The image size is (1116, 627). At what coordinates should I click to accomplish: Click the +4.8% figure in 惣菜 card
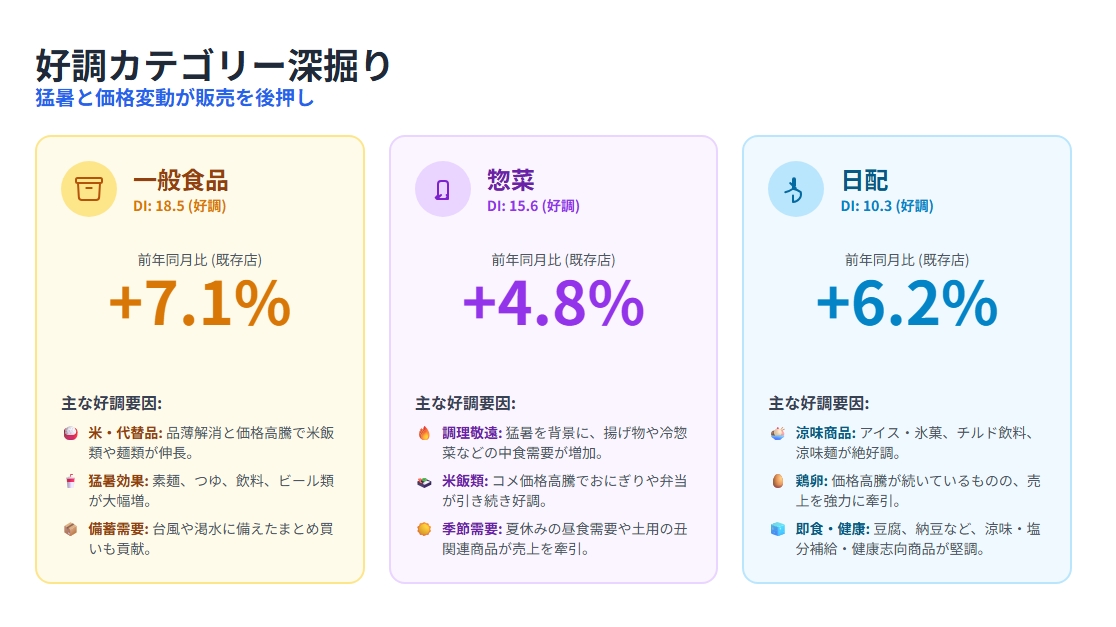point(554,303)
